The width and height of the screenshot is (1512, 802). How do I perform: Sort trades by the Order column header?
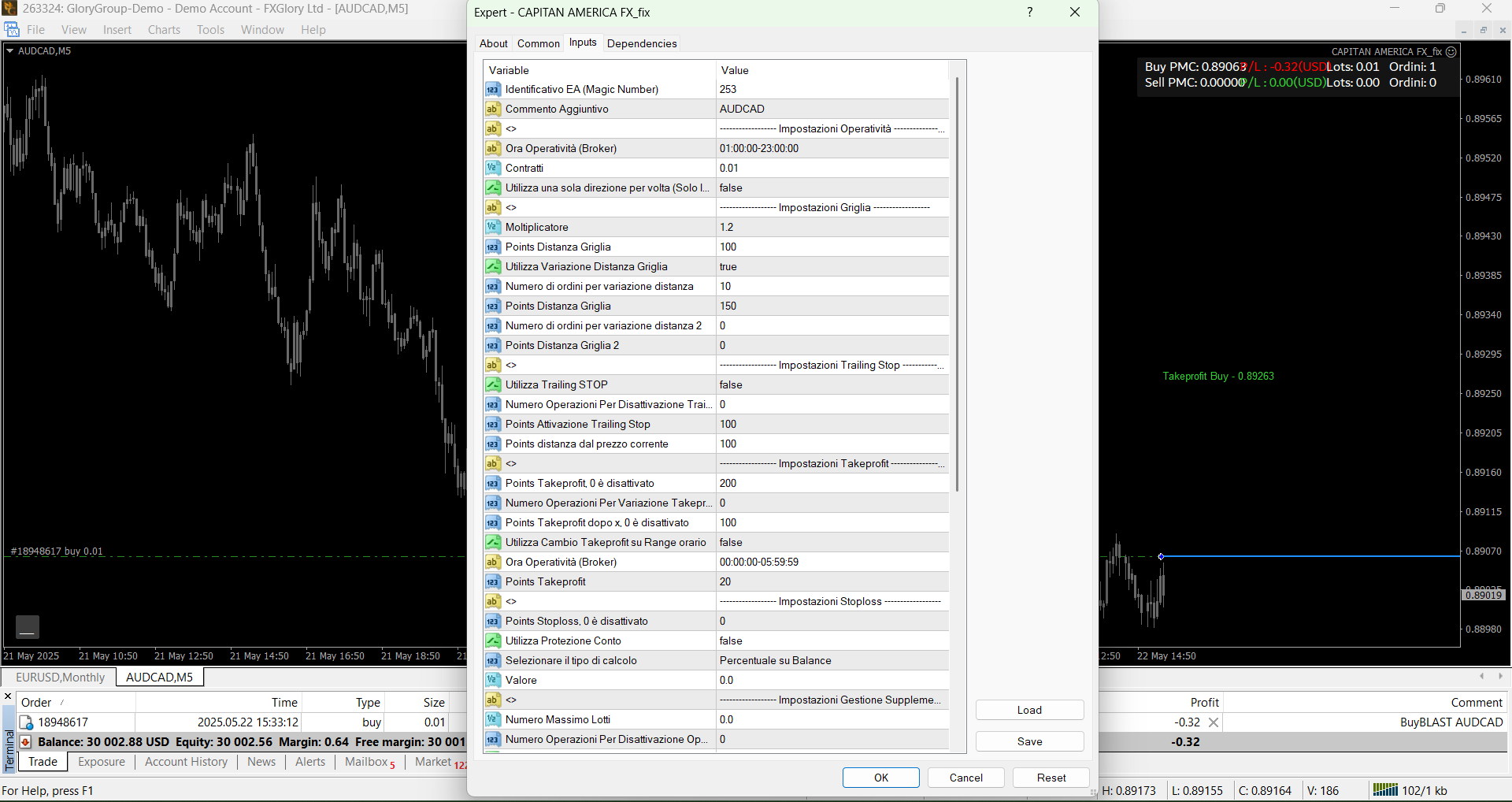click(36, 703)
